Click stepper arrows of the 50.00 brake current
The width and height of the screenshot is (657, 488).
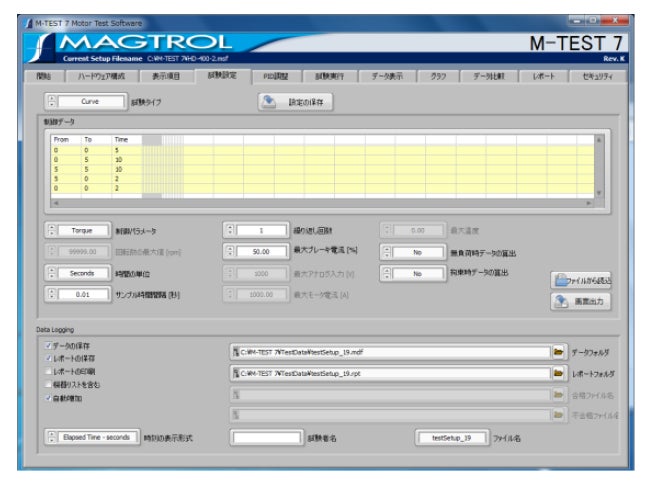[x=230, y=251]
